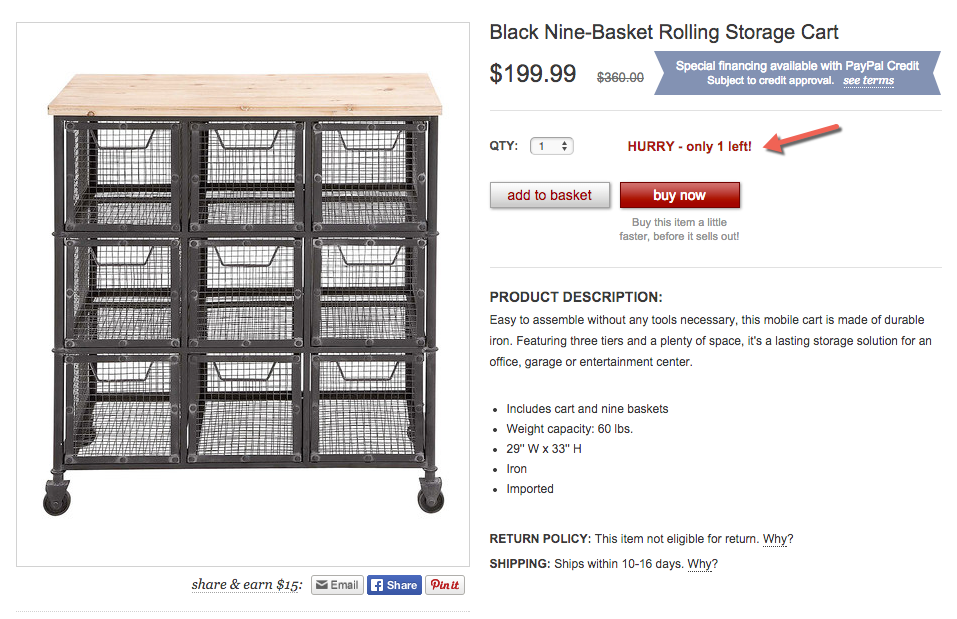The width and height of the screenshot is (957, 619).
Task: Click the envelope icon on Email button
Action: point(322,585)
